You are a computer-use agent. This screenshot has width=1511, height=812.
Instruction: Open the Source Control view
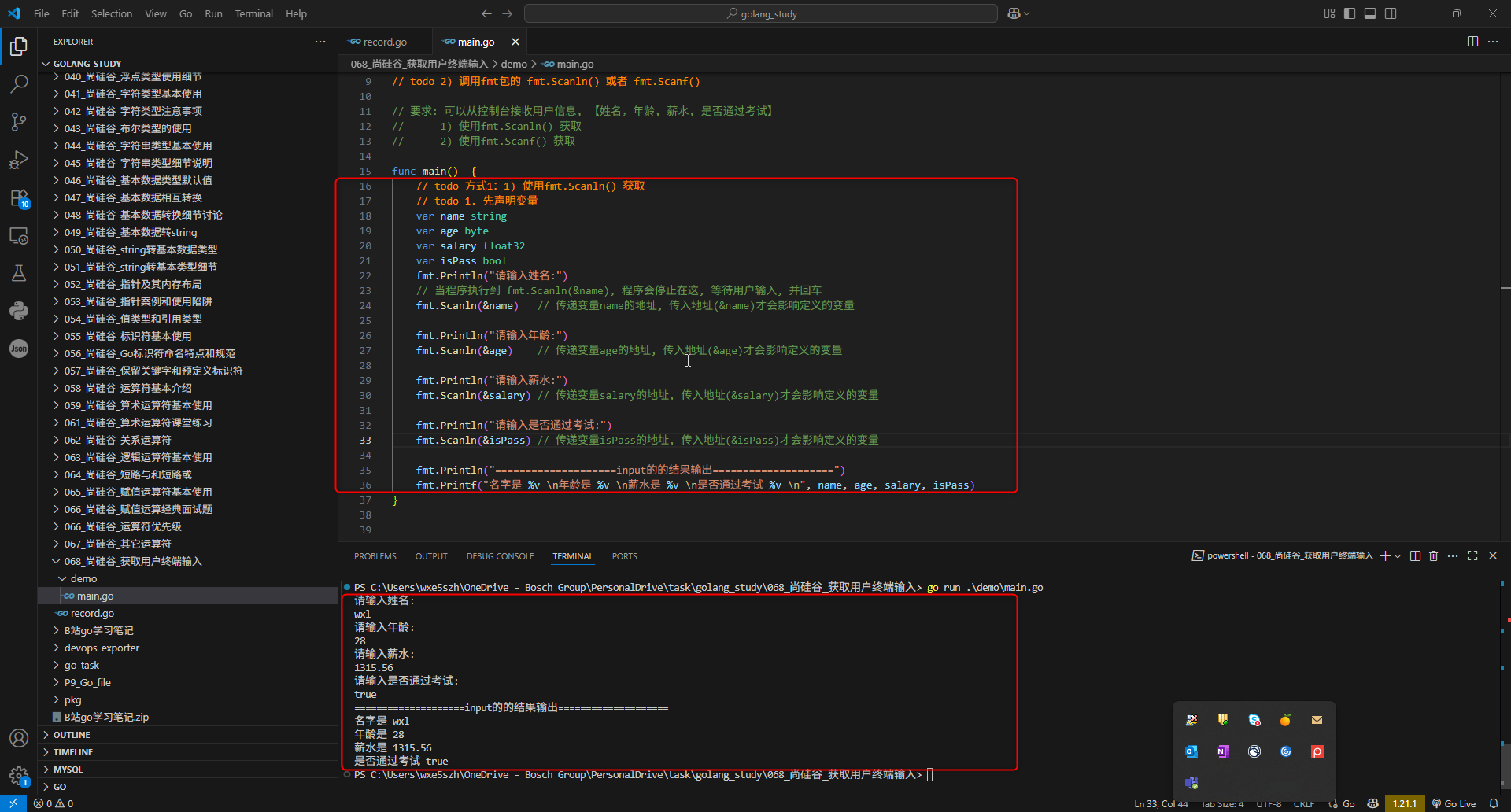pyautogui.click(x=19, y=121)
